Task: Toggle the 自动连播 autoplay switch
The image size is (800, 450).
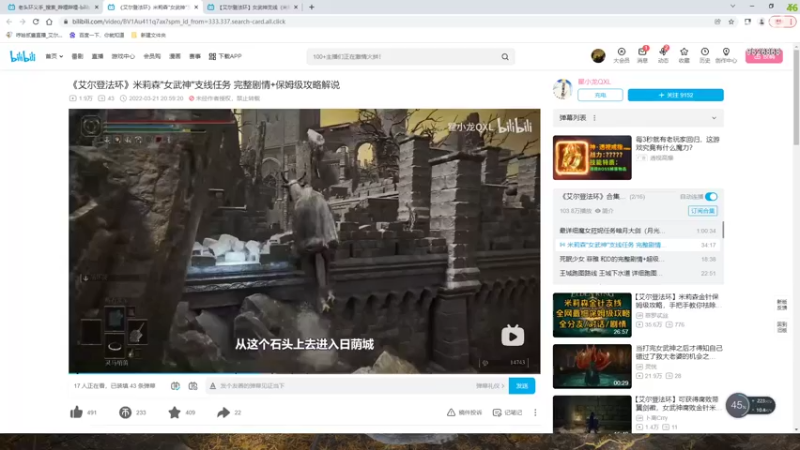Action: click(x=711, y=196)
